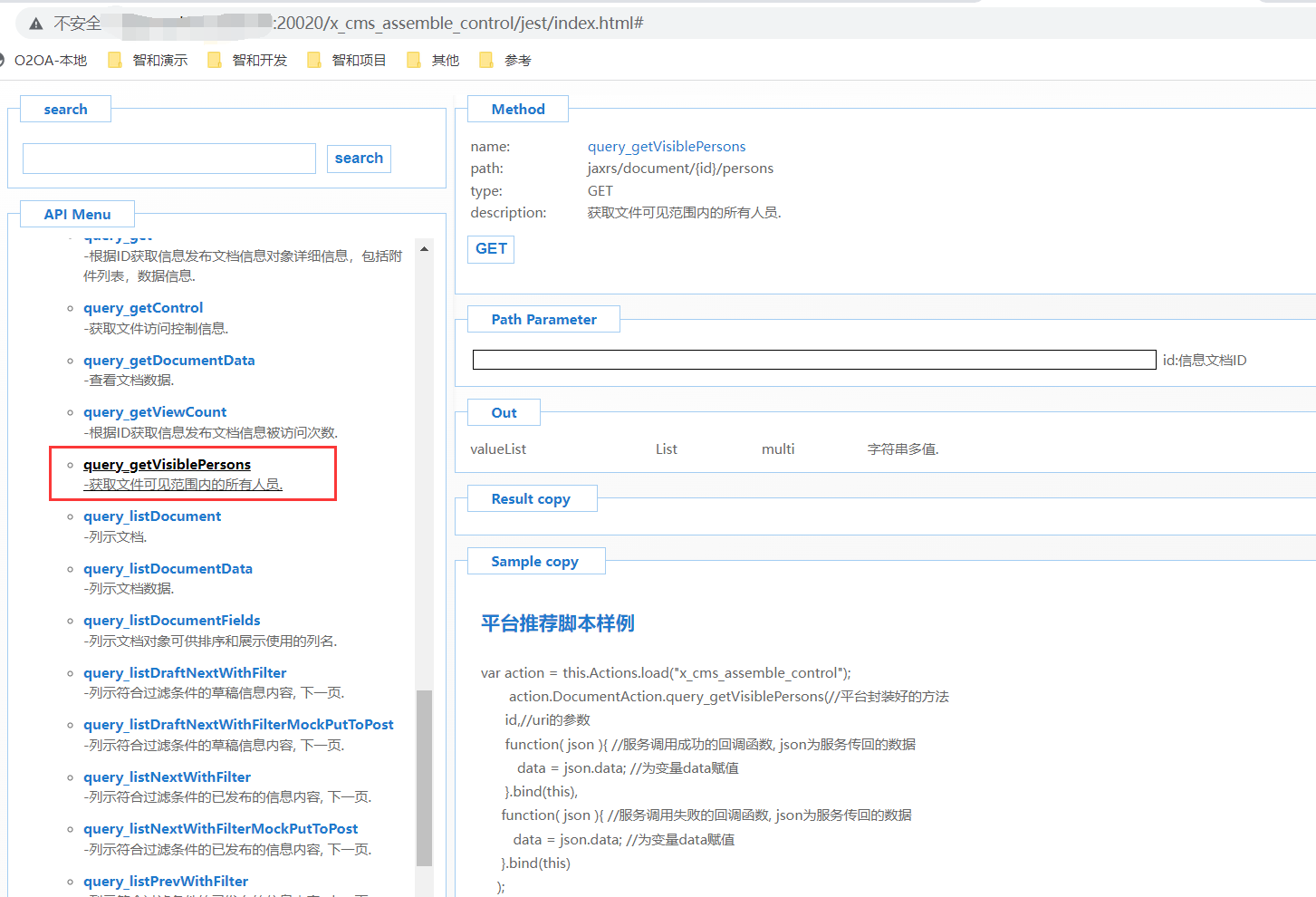The height and width of the screenshot is (897, 1316).
Task: Click the insecure warning triangle icon
Action: pos(36,24)
